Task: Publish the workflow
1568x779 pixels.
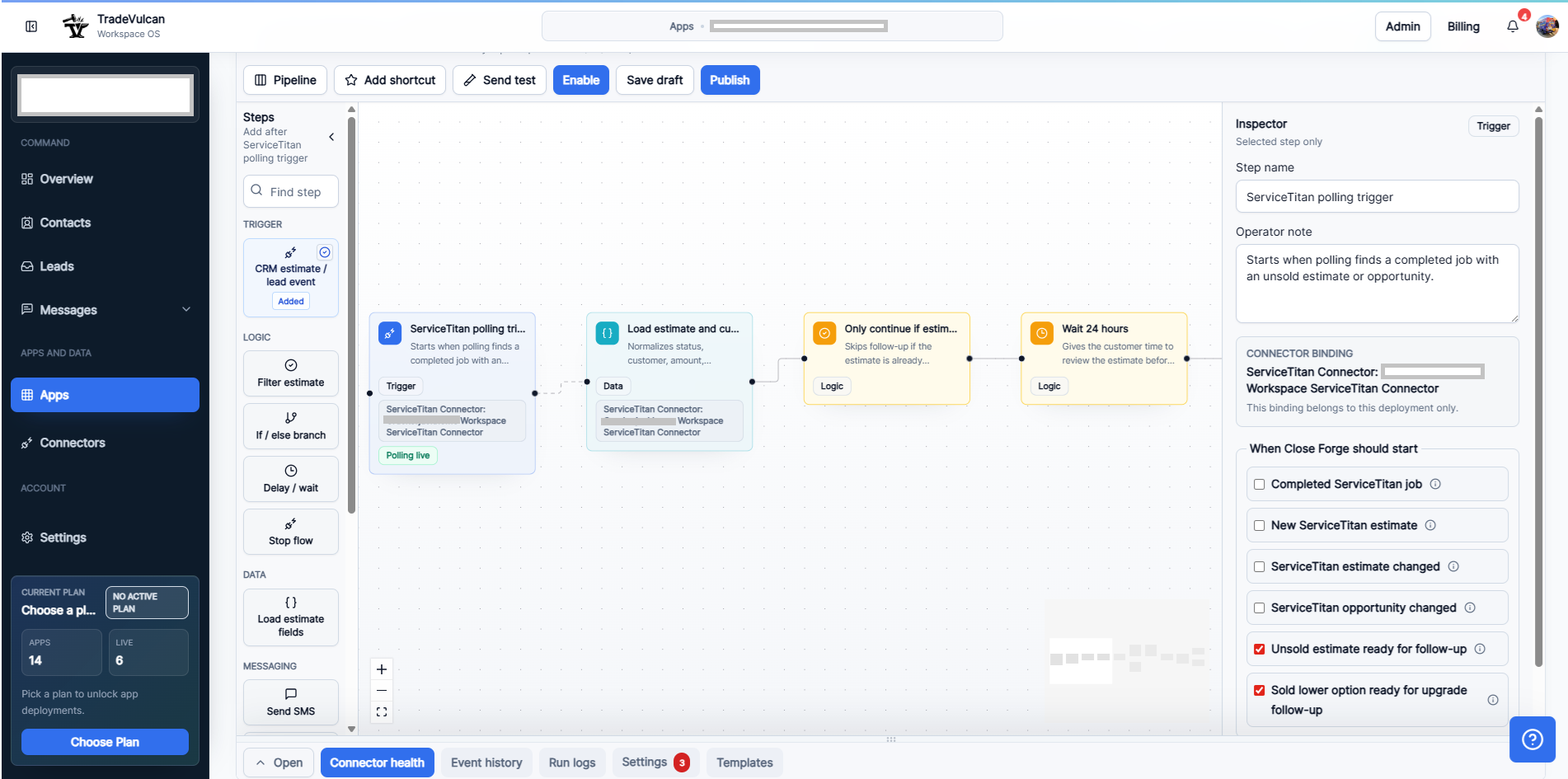Action: click(x=730, y=80)
